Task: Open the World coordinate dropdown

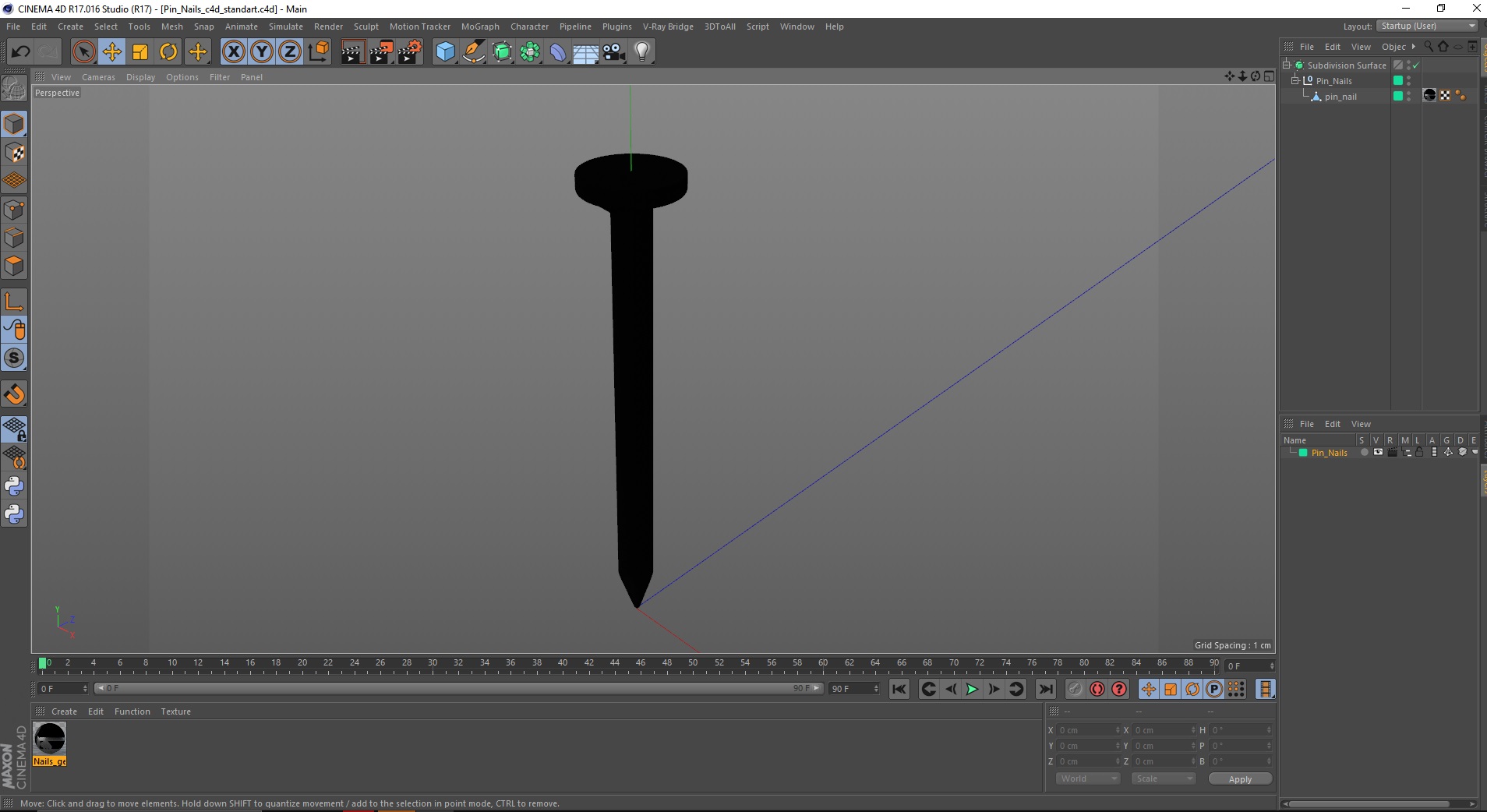Action: click(x=1088, y=778)
